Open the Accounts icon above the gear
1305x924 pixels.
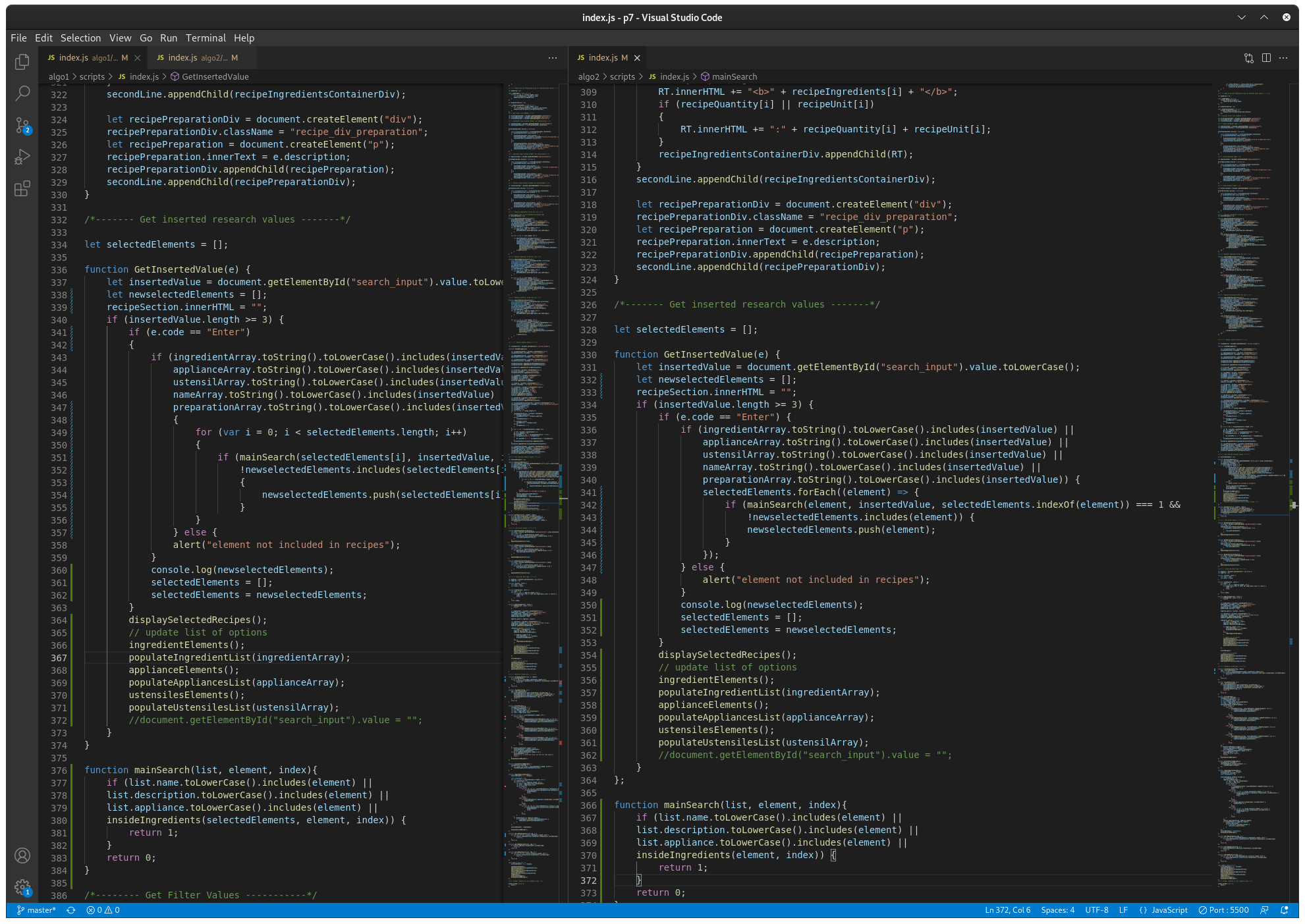22,856
